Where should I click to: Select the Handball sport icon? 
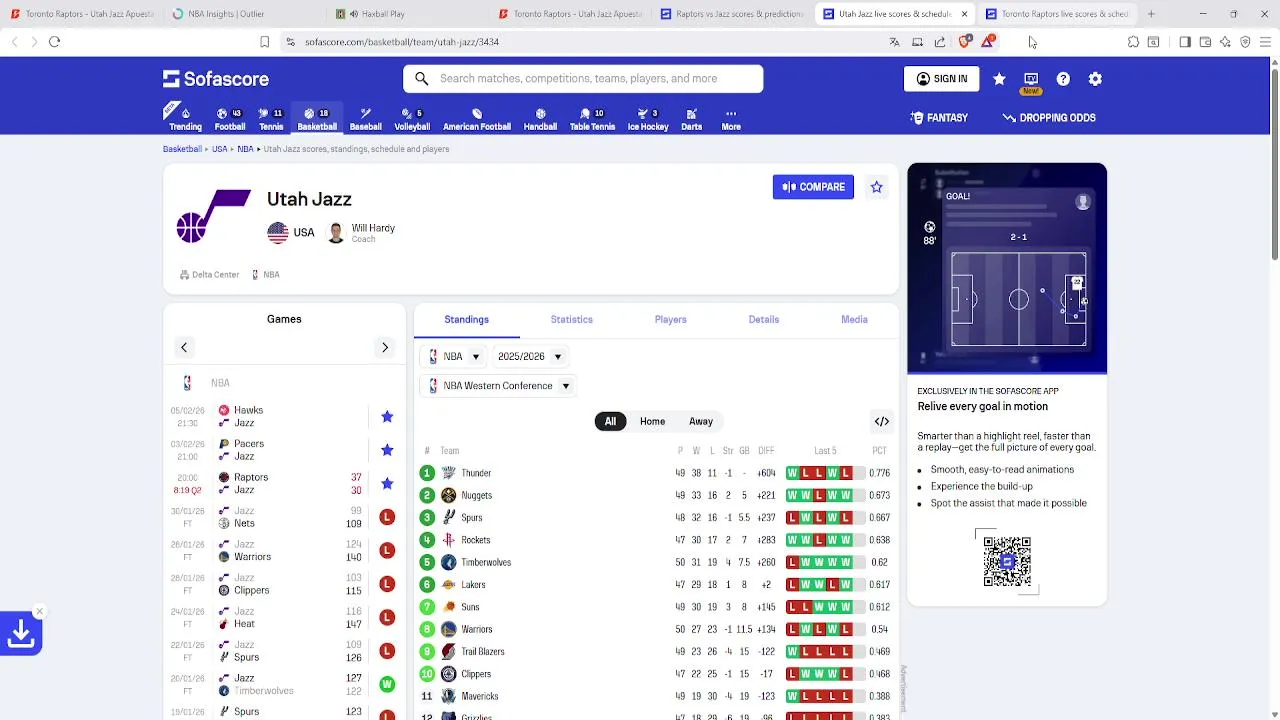point(540,118)
